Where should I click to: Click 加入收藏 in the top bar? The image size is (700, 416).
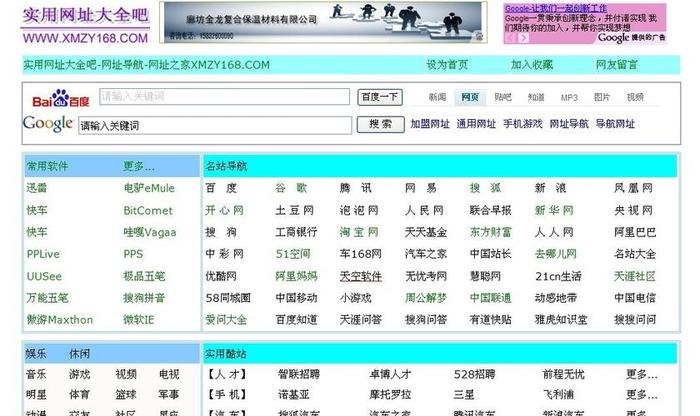532,65
